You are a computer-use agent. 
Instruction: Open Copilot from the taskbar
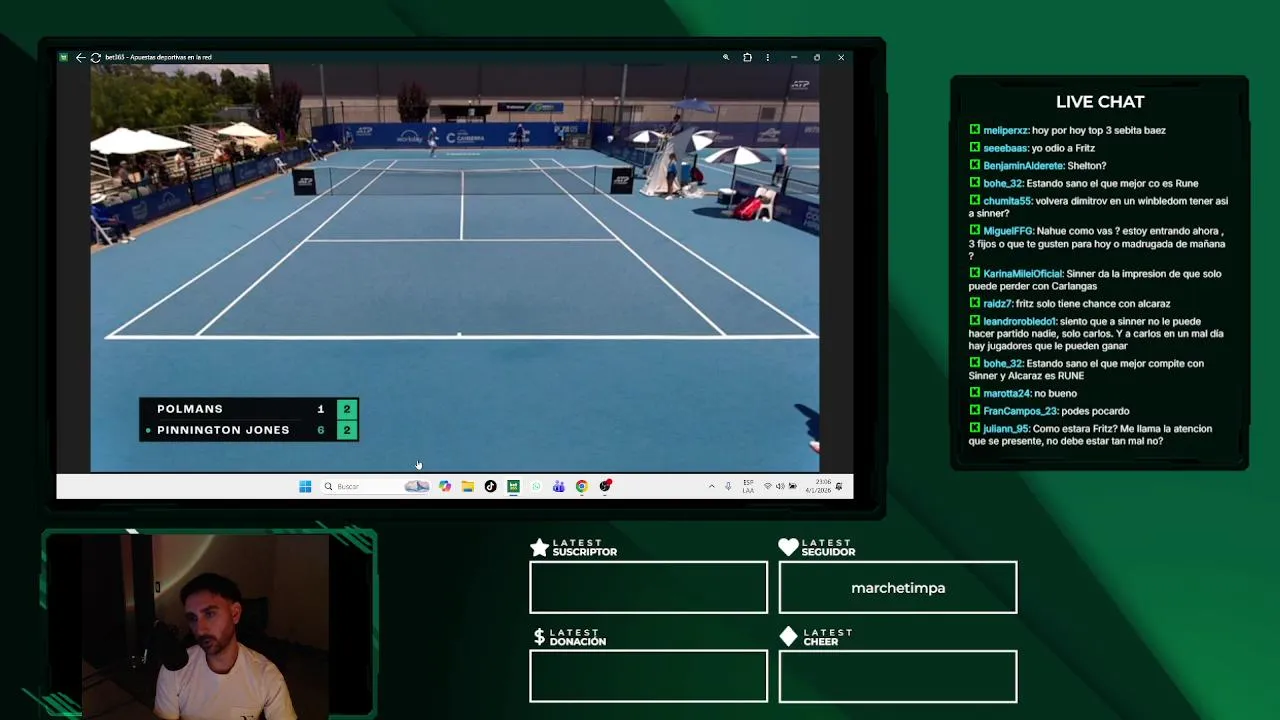pos(445,486)
